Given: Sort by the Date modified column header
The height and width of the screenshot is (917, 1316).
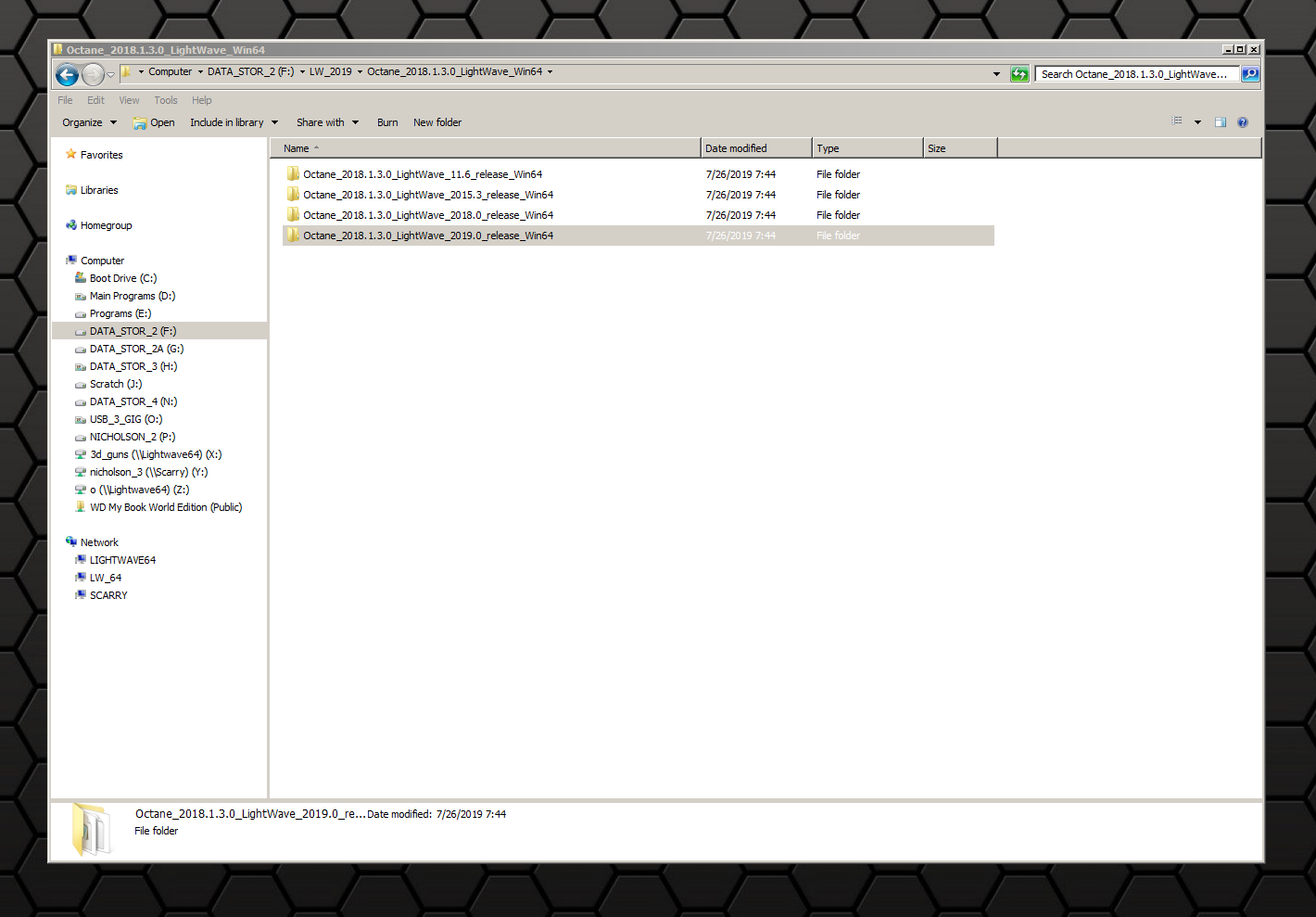Looking at the screenshot, I should click(756, 148).
